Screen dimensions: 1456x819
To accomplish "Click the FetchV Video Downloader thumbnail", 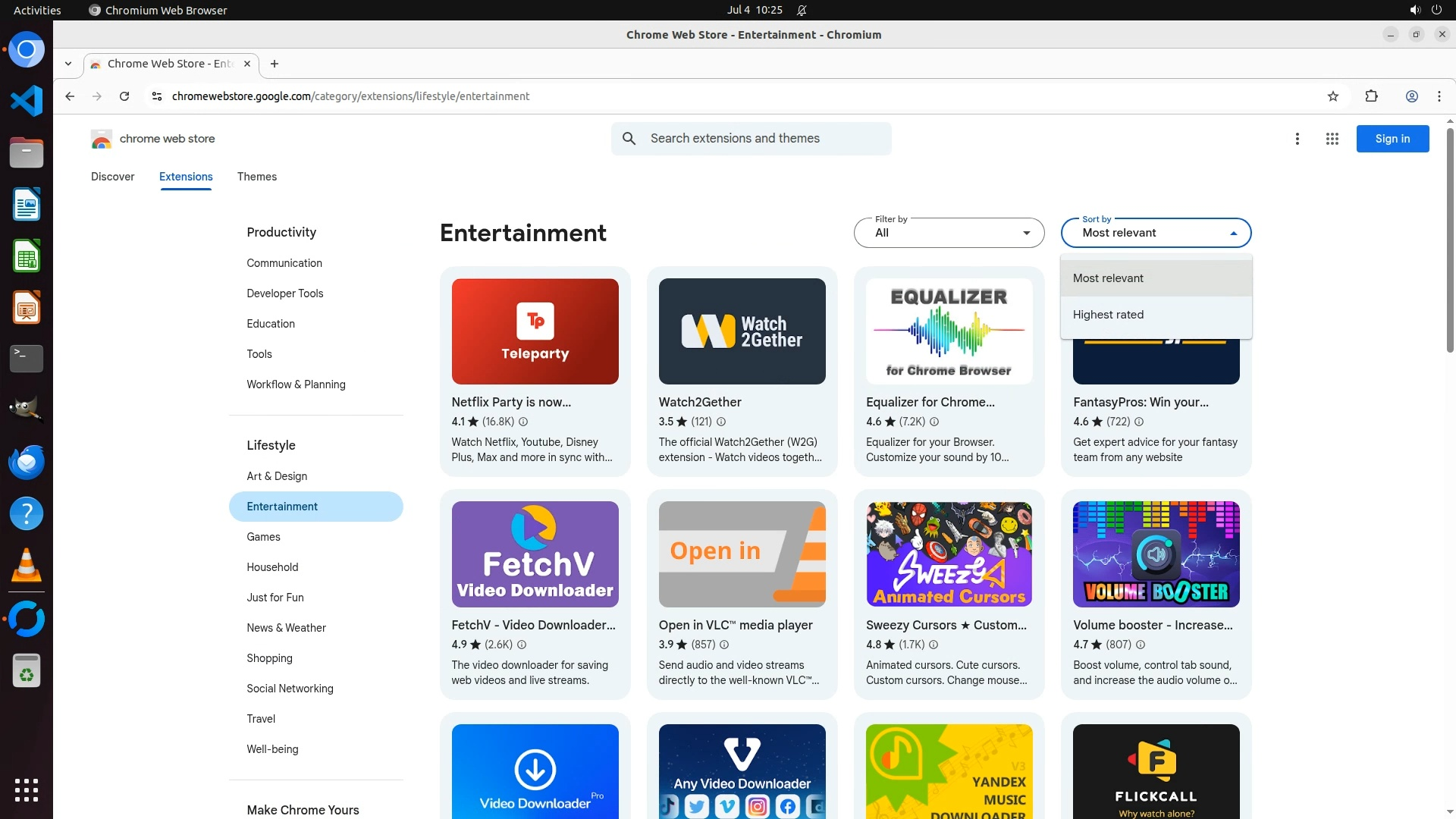I will (x=535, y=554).
